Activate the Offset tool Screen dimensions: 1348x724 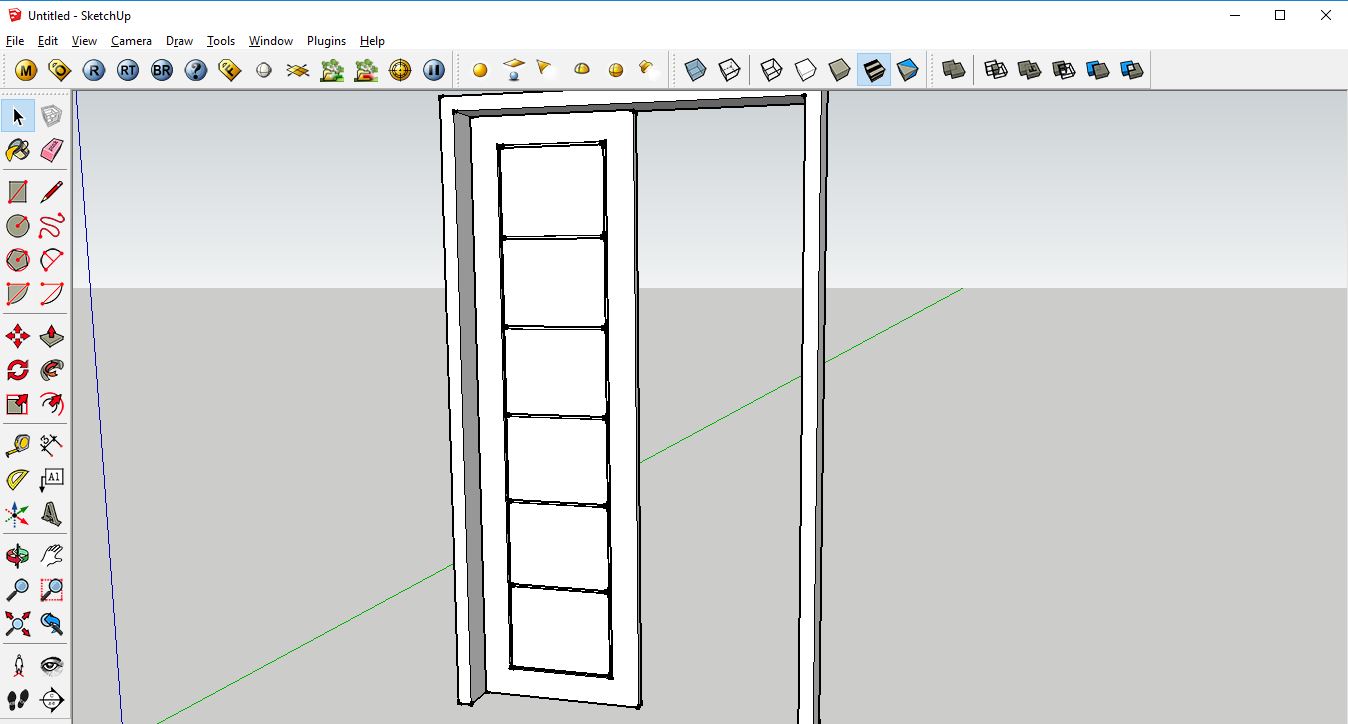pos(51,404)
